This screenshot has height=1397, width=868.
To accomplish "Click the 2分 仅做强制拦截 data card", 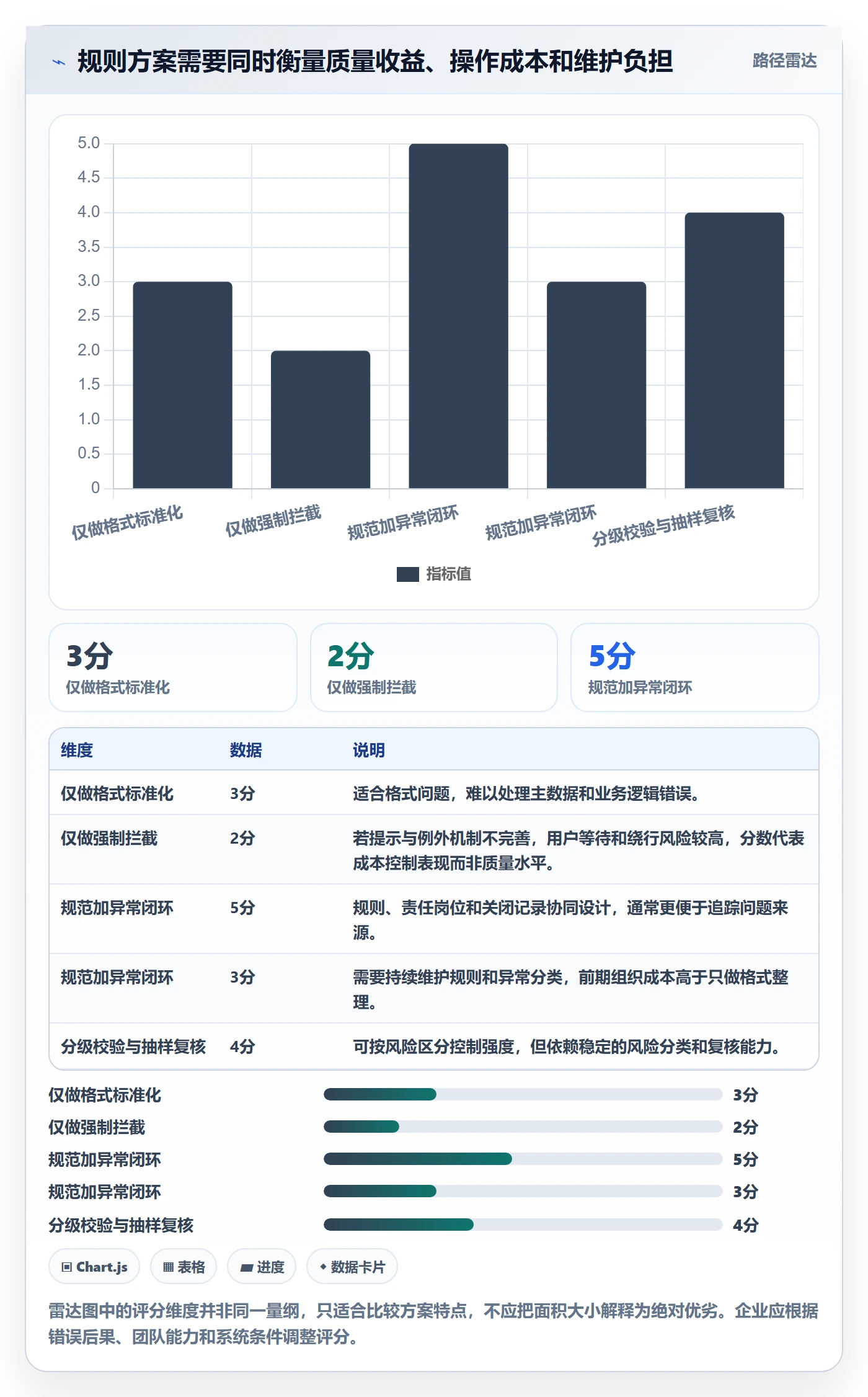I will [434, 667].
